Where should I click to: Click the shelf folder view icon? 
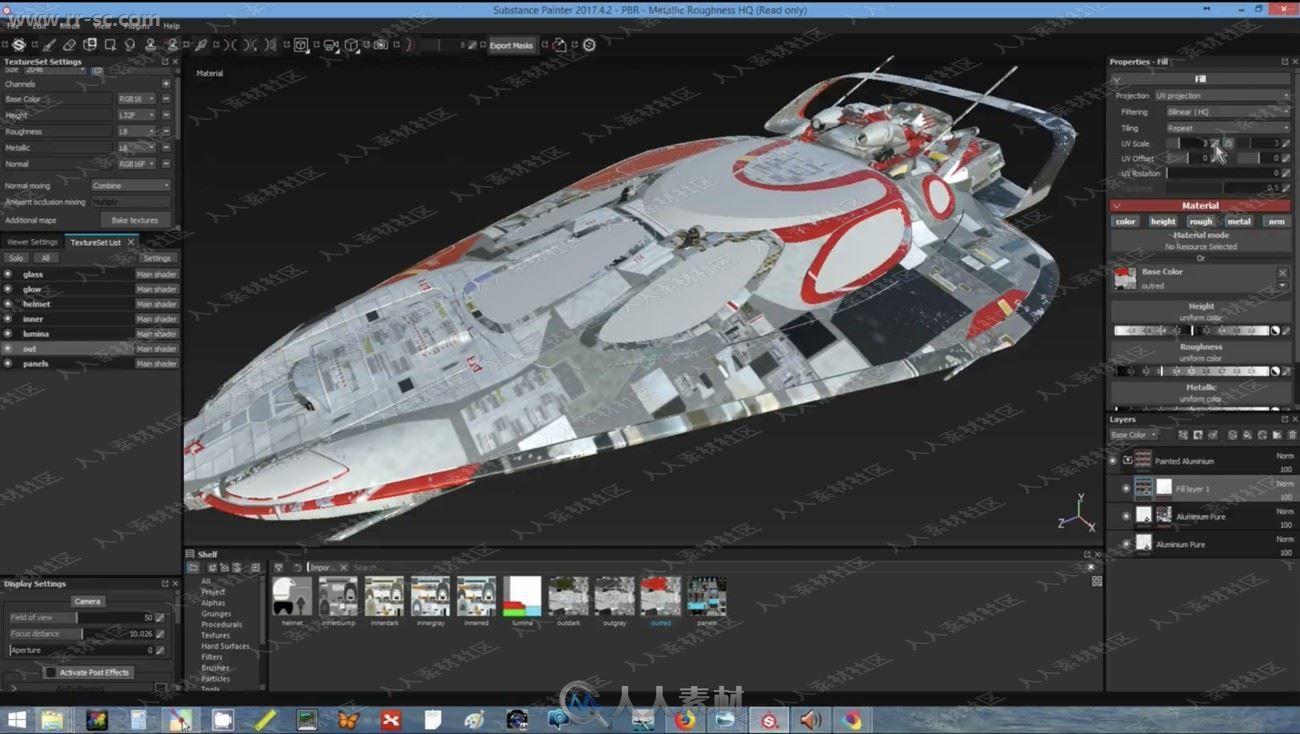pyautogui.click(x=193, y=567)
